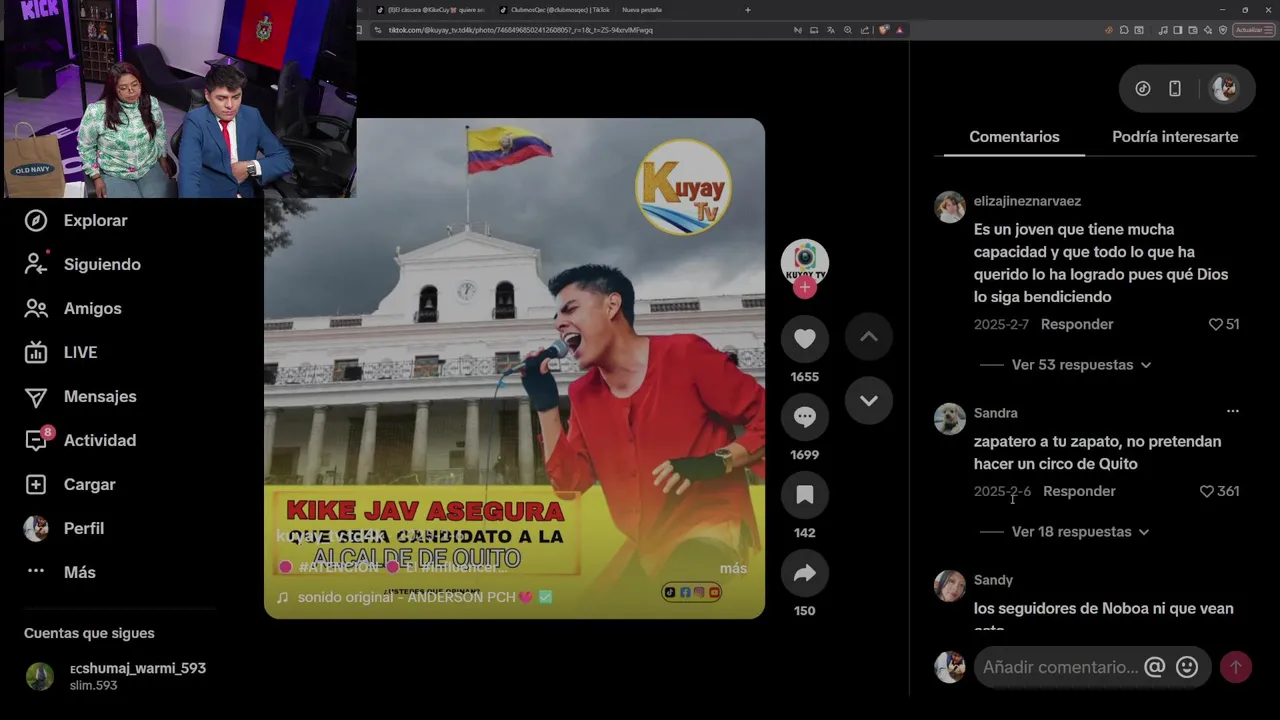Share the post with arrow icon
This screenshot has height=720, width=1280.
[x=805, y=573]
